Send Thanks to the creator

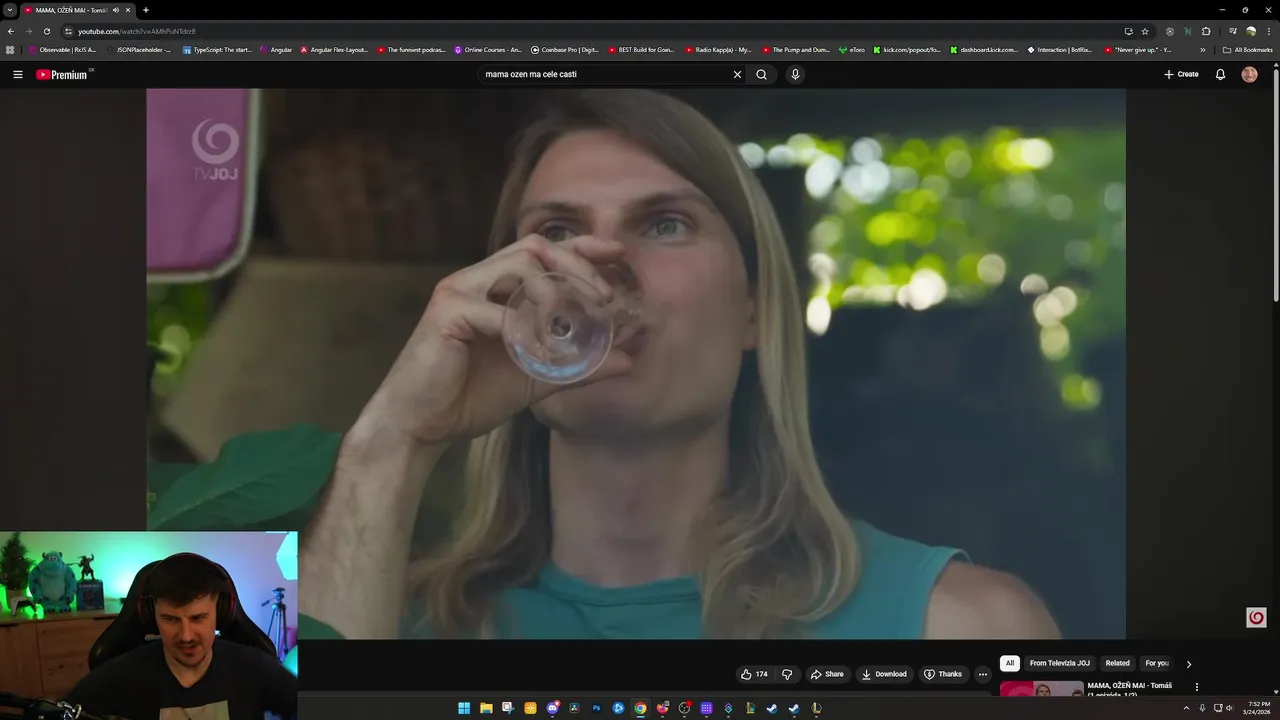pyautogui.click(x=943, y=674)
